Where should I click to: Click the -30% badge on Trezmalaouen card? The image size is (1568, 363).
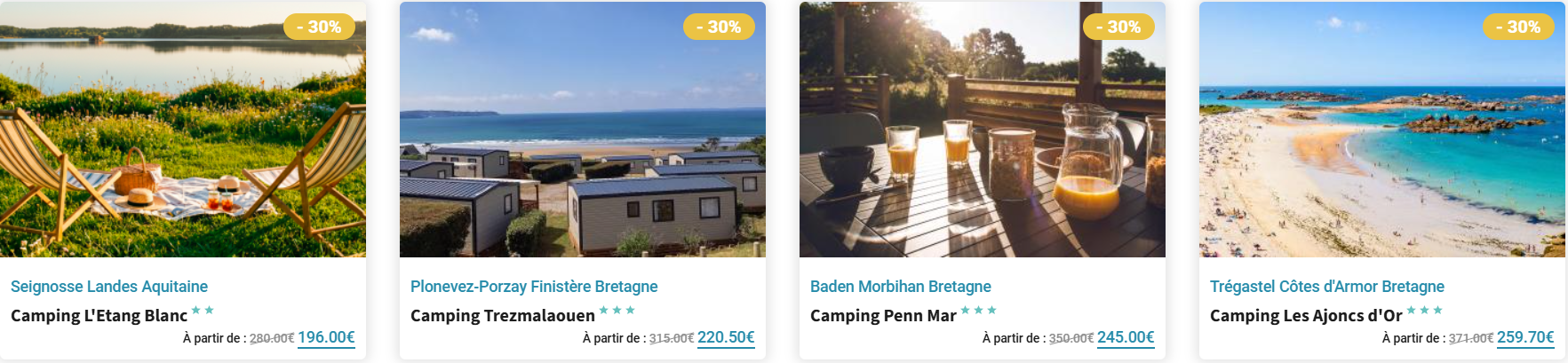point(719,27)
